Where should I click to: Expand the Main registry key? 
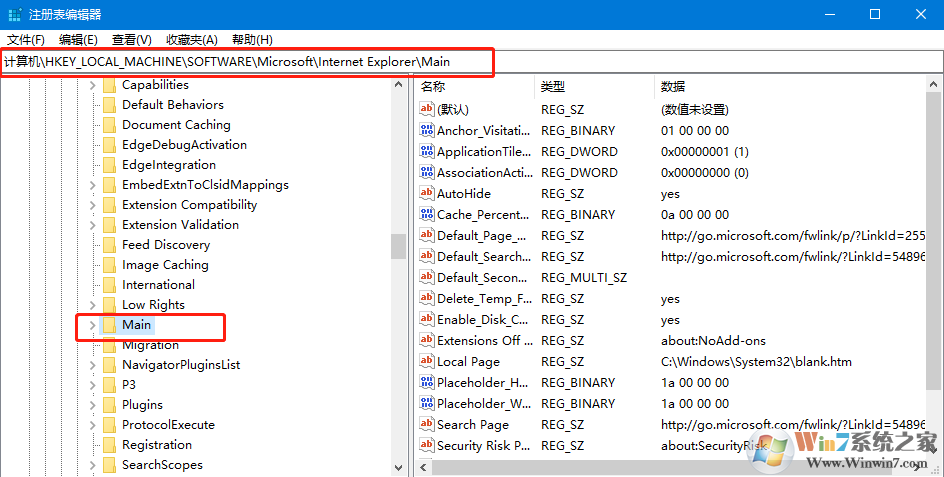[x=92, y=325]
